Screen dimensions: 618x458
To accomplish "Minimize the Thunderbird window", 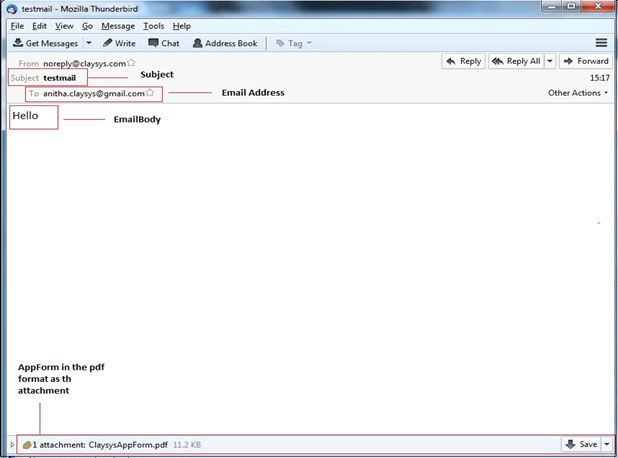I will 551,6.
